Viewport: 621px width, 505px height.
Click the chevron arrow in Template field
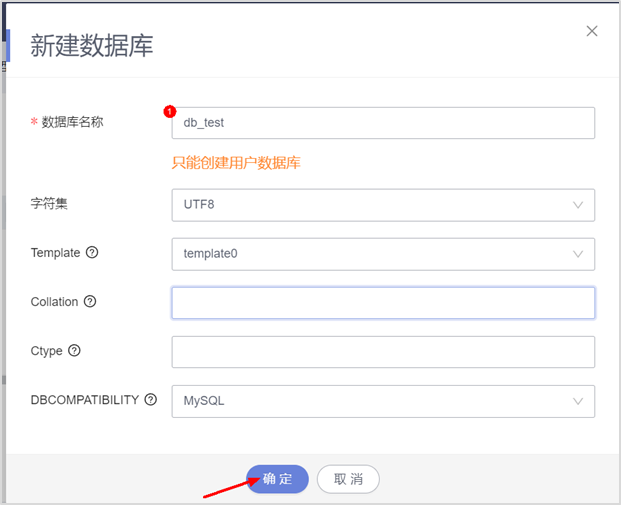[x=578, y=254]
